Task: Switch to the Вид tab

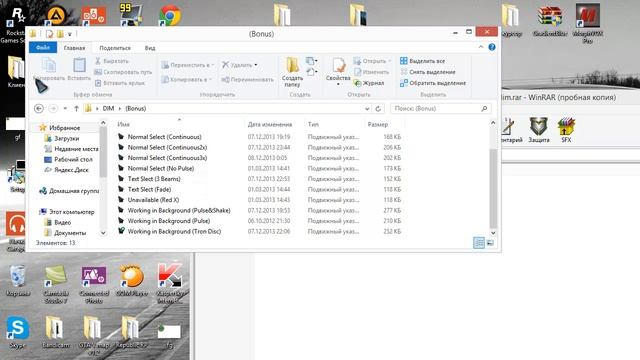Action: pos(150,48)
